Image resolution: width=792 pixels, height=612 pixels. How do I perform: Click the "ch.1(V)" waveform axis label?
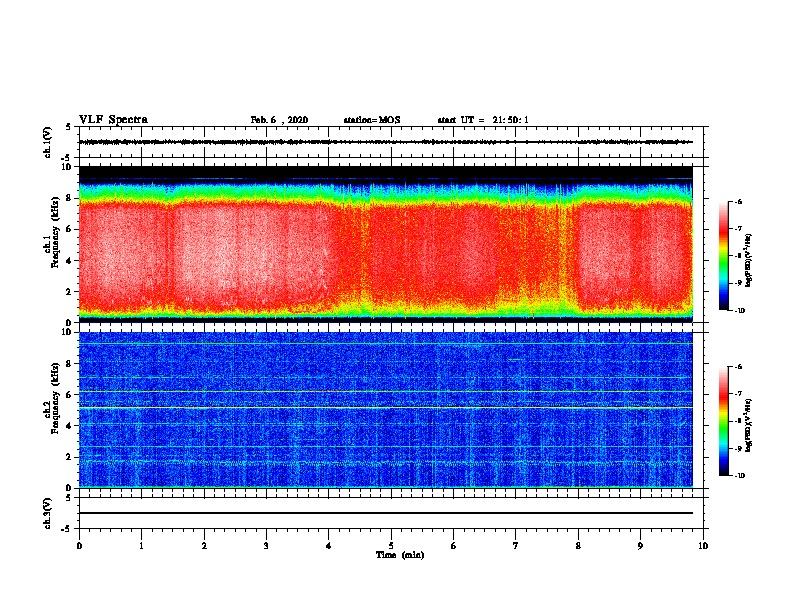pos(48,142)
